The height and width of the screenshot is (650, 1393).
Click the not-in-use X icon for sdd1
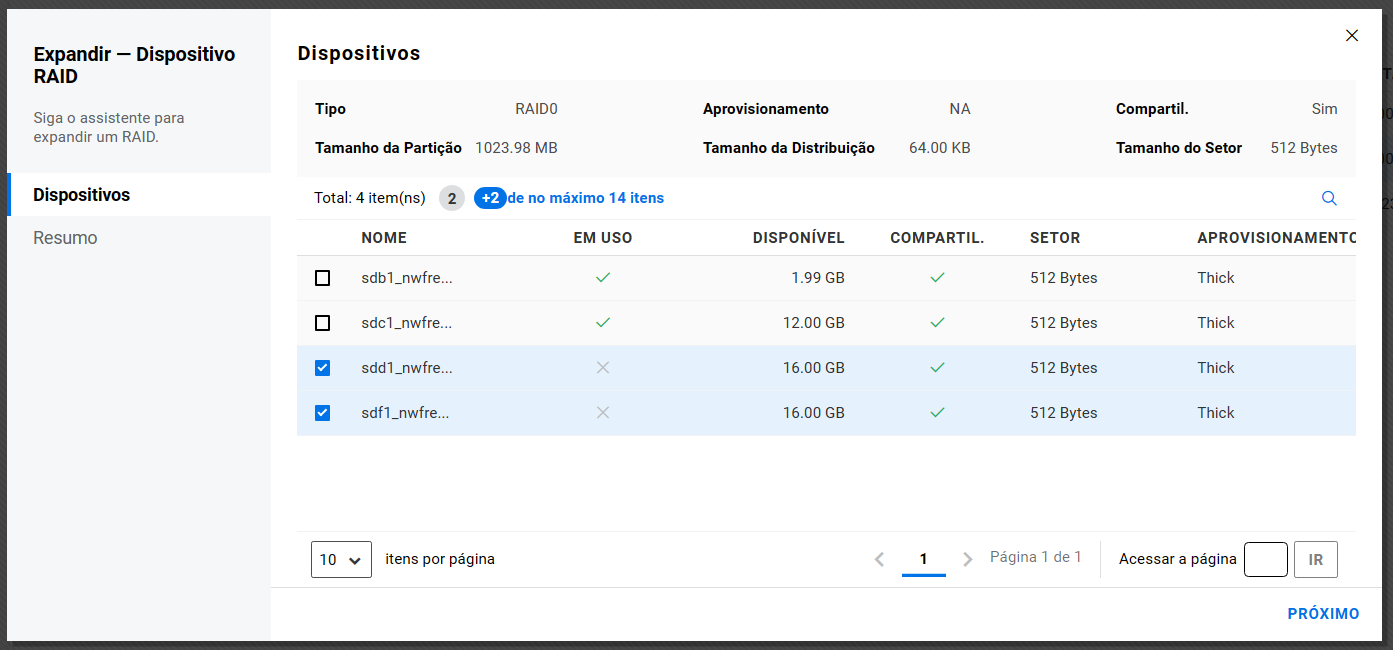click(x=602, y=368)
